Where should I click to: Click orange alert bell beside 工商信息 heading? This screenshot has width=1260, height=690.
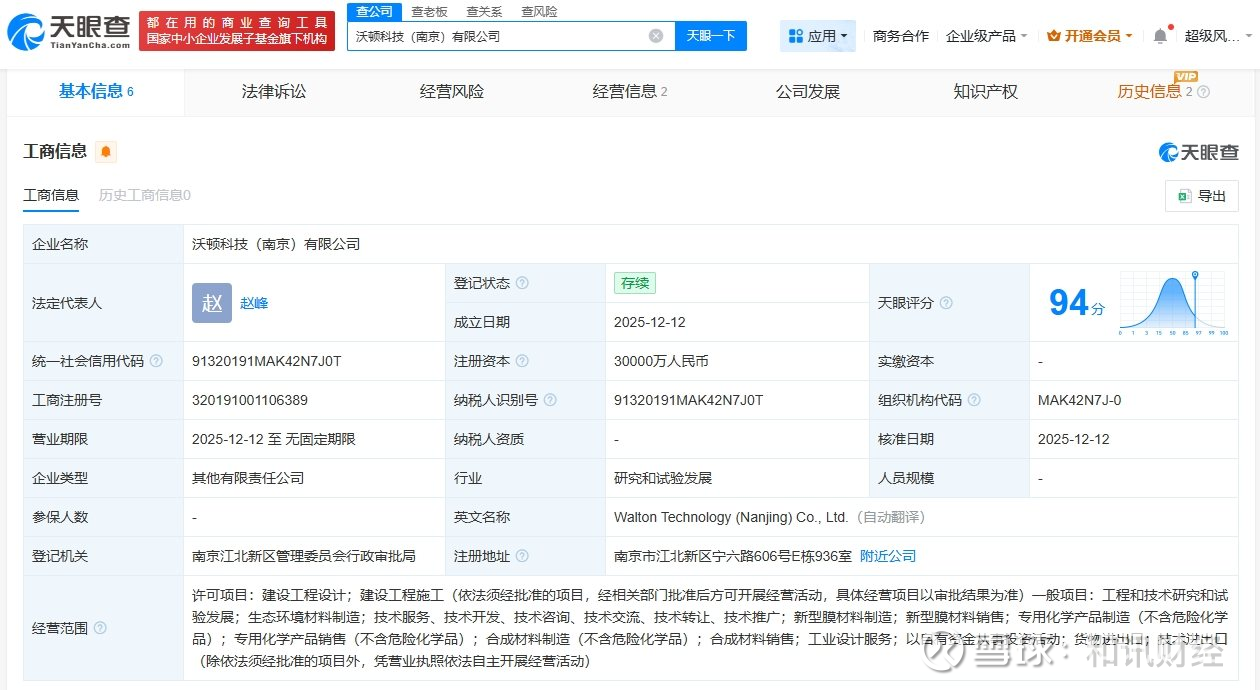106,152
